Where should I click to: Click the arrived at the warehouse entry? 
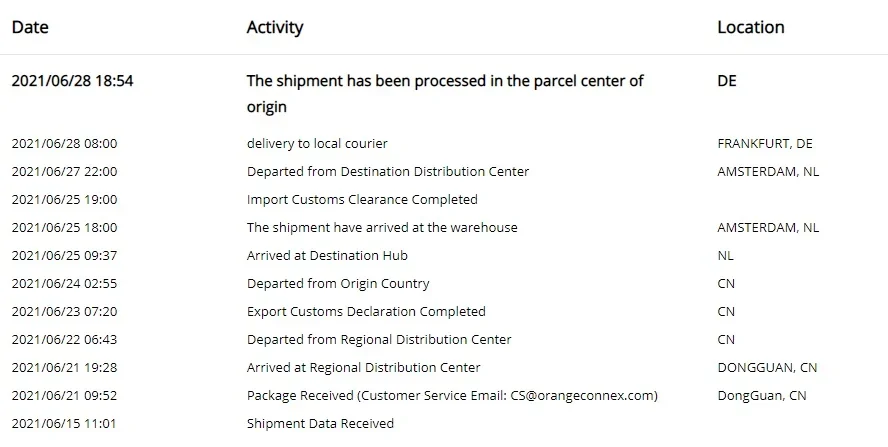[x=382, y=227]
